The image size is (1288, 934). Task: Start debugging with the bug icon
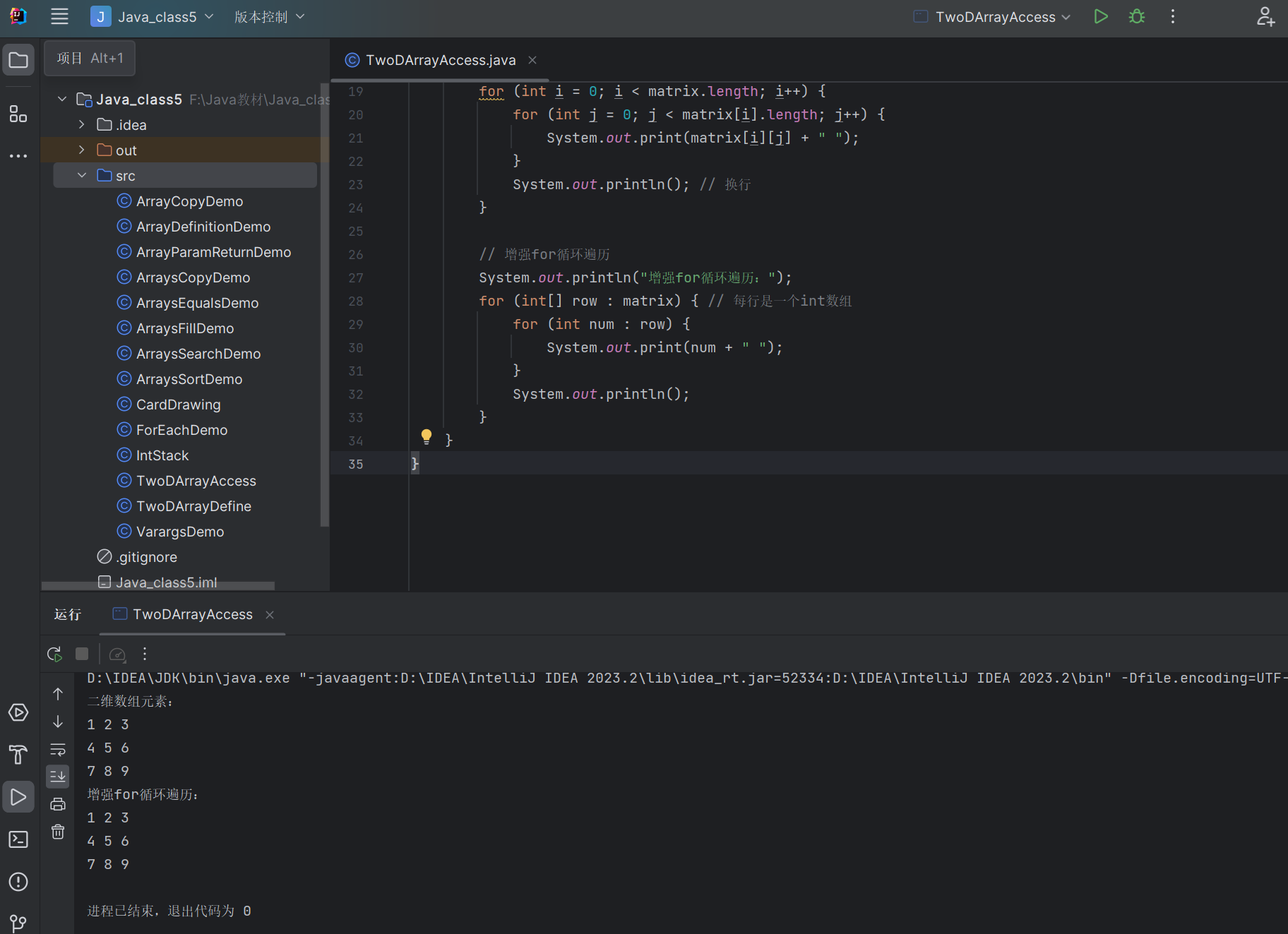point(1136,17)
